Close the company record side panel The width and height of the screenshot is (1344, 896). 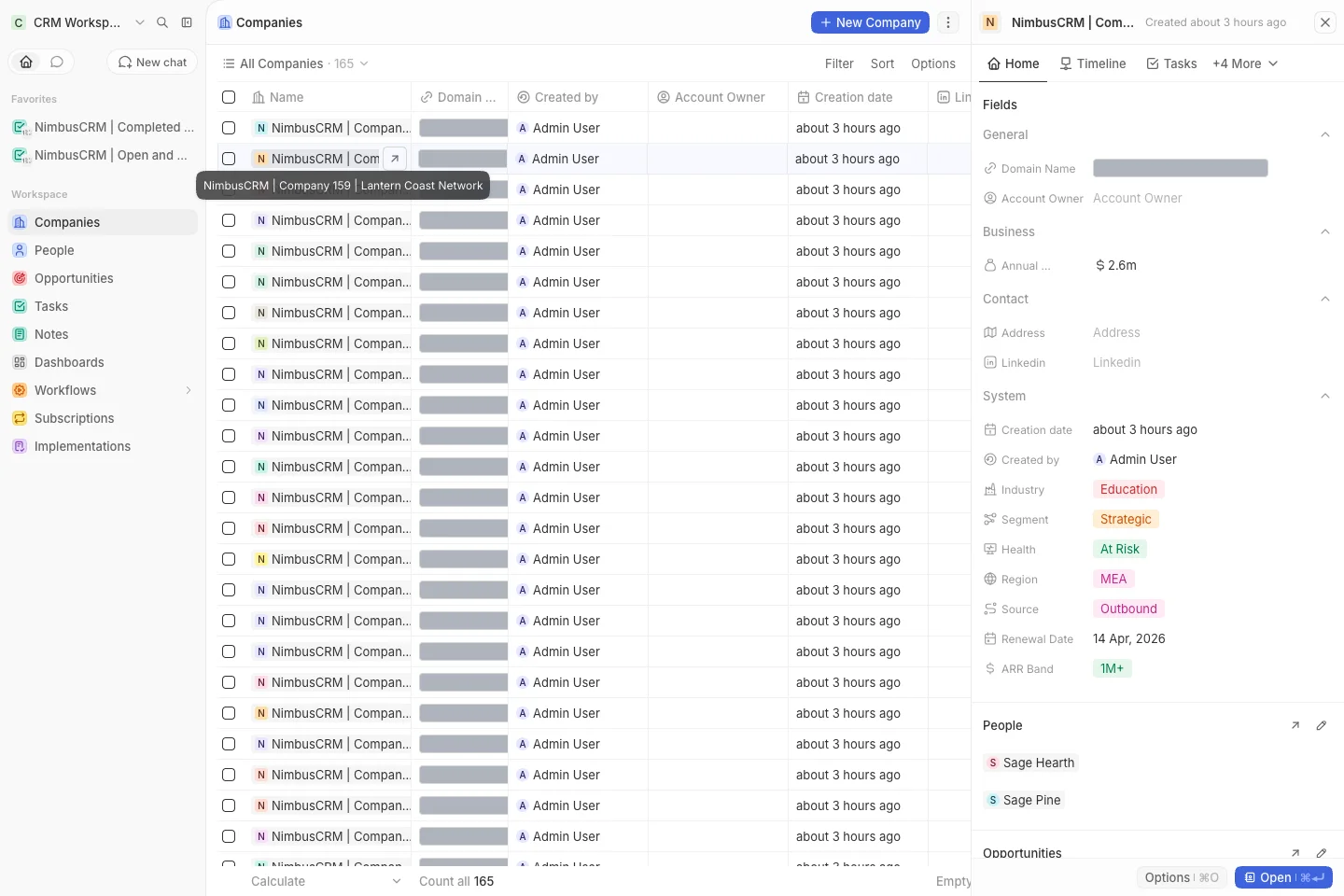[x=1325, y=22]
